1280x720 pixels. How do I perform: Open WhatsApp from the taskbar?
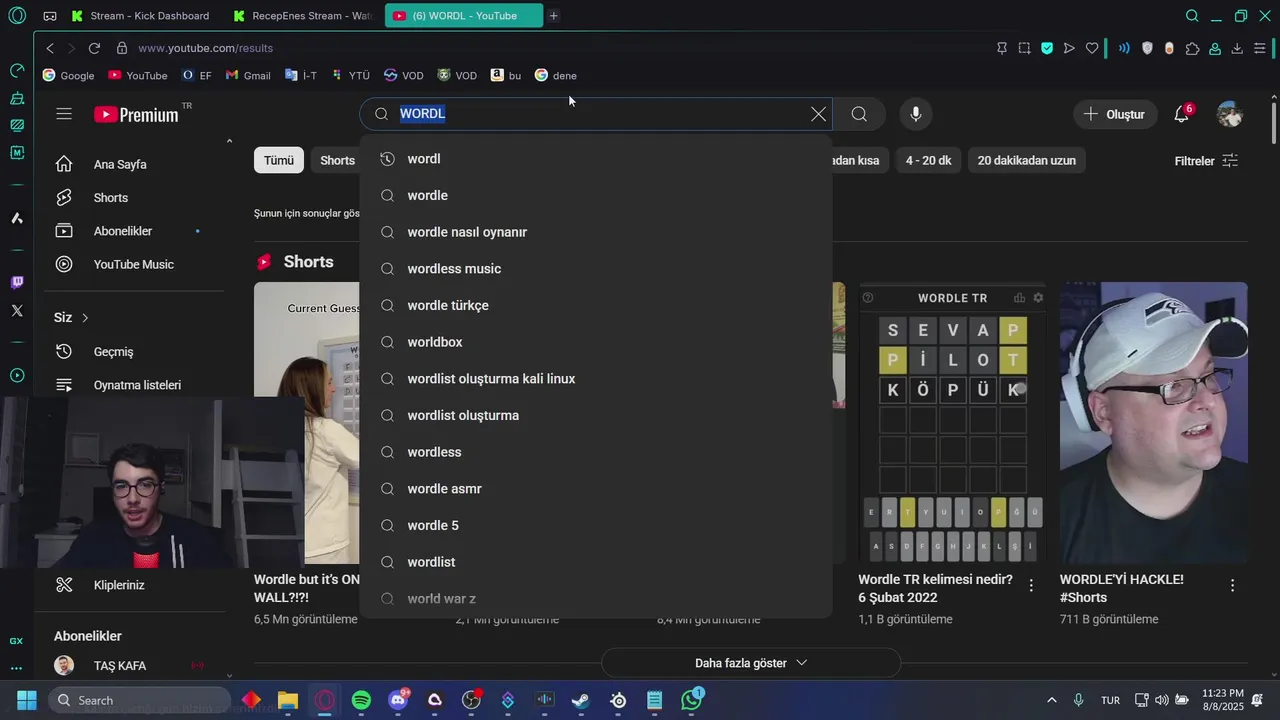(x=691, y=700)
